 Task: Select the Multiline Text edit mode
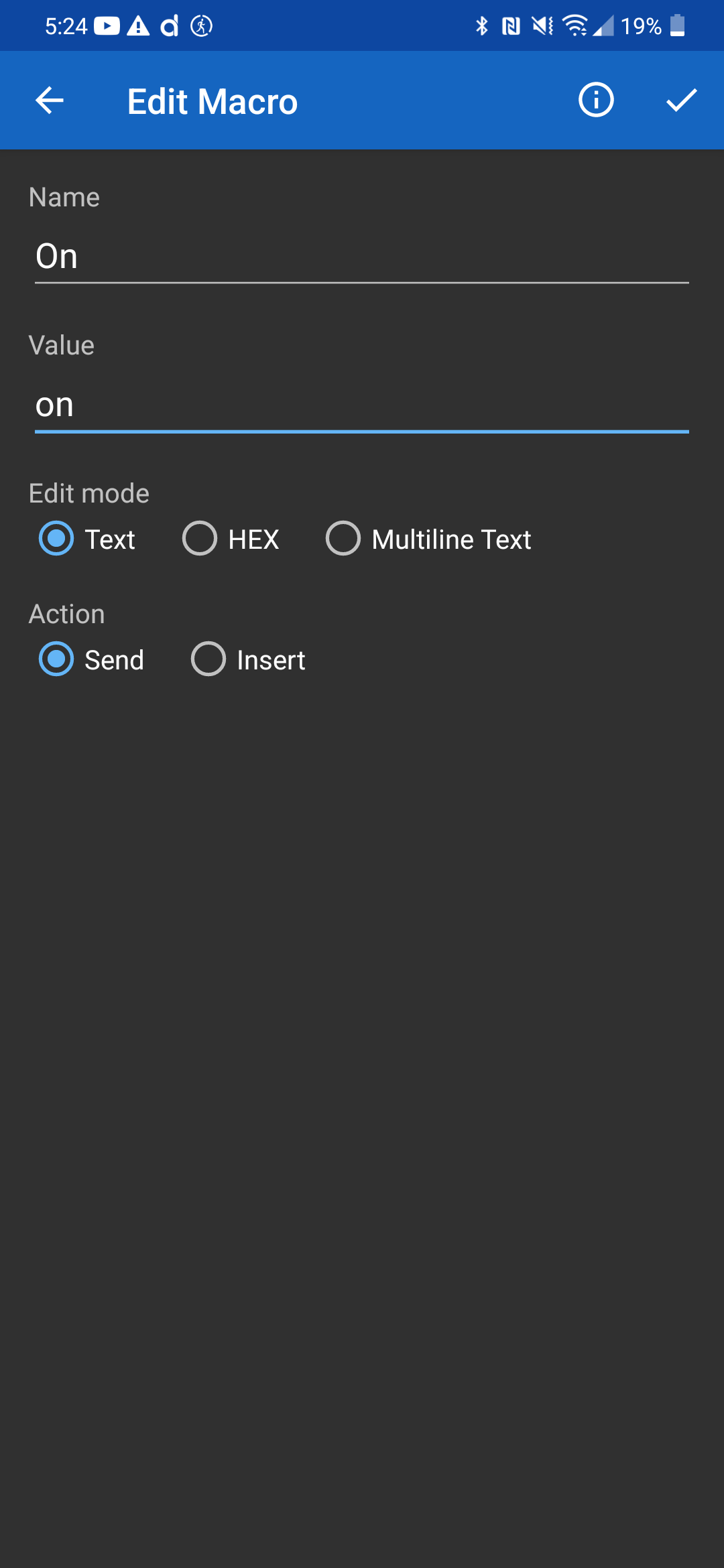click(x=343, y=539)
